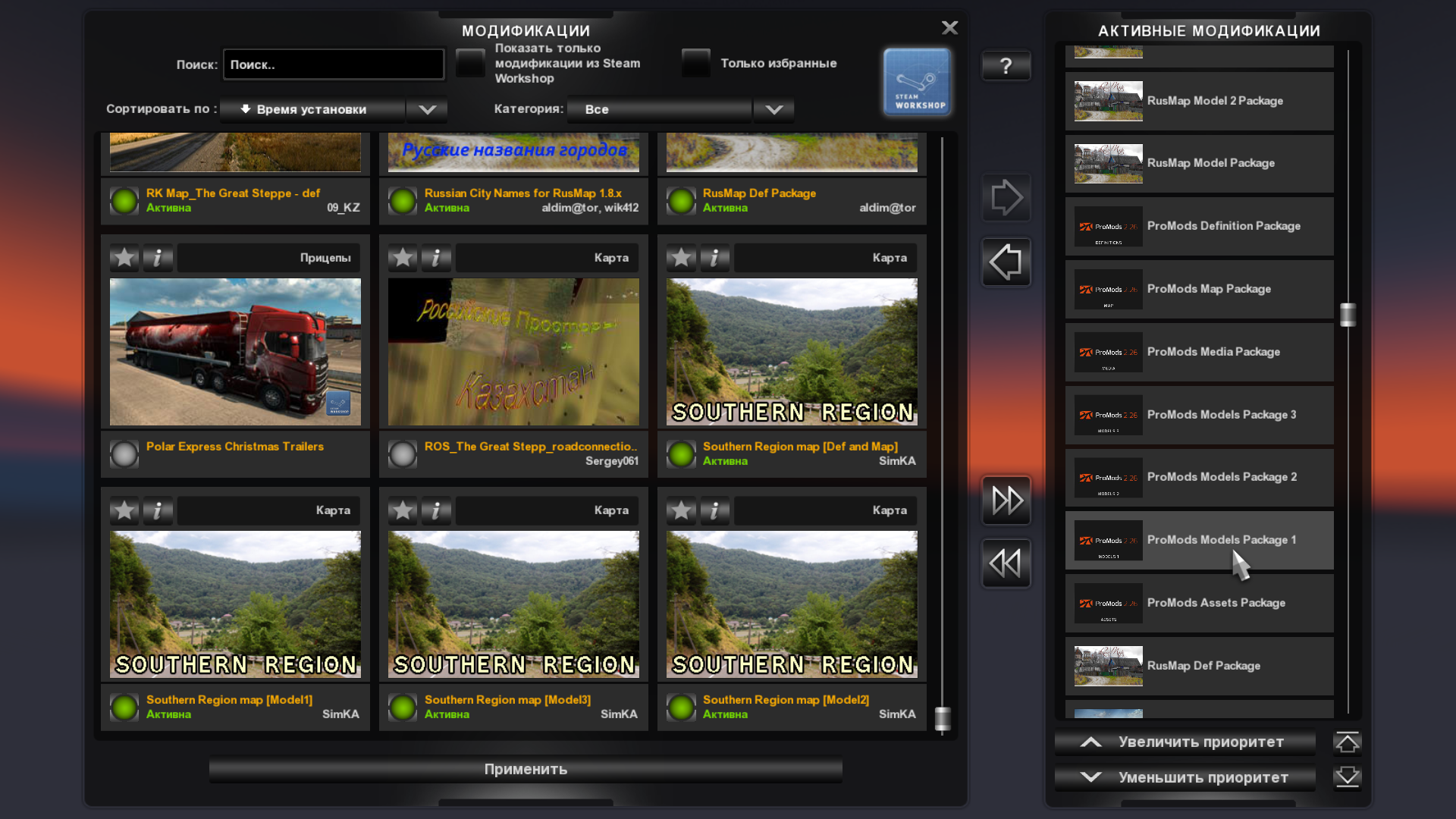Toggle Southern Region map [Model1] indicator
This screenshot has width=1456, height=819.
pos(124,708)
